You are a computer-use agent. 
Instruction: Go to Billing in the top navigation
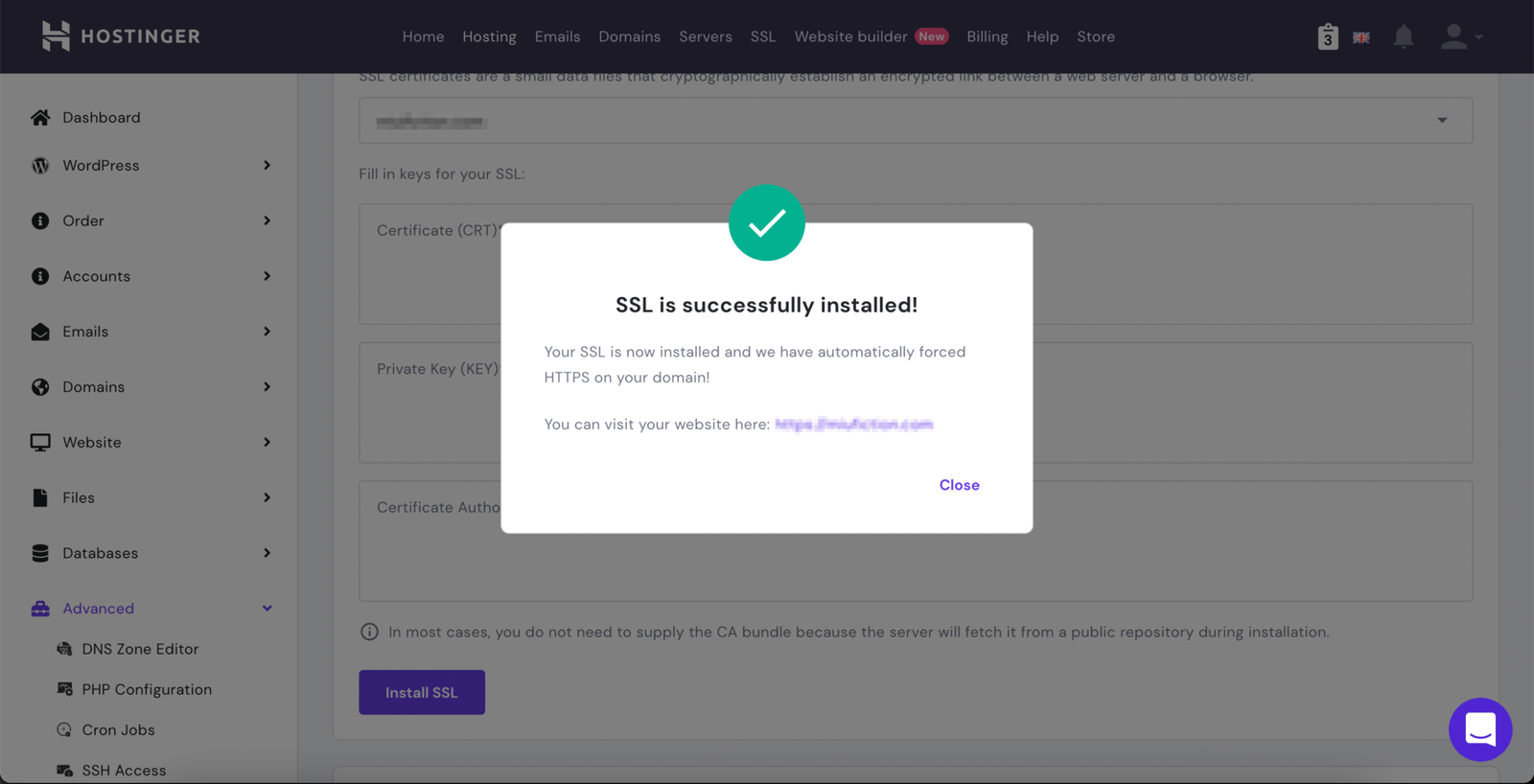[987, 36]
